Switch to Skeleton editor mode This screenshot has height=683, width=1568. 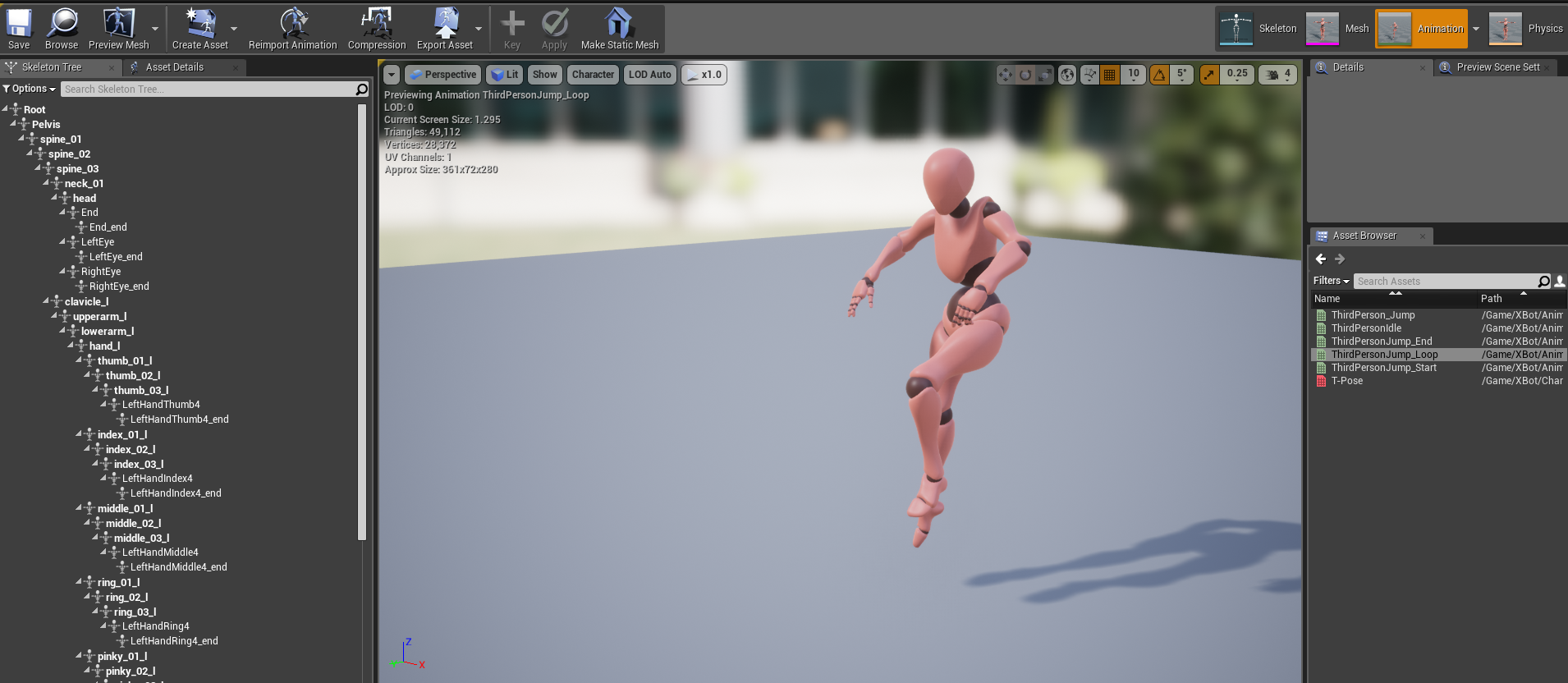tap(1258, 29)
